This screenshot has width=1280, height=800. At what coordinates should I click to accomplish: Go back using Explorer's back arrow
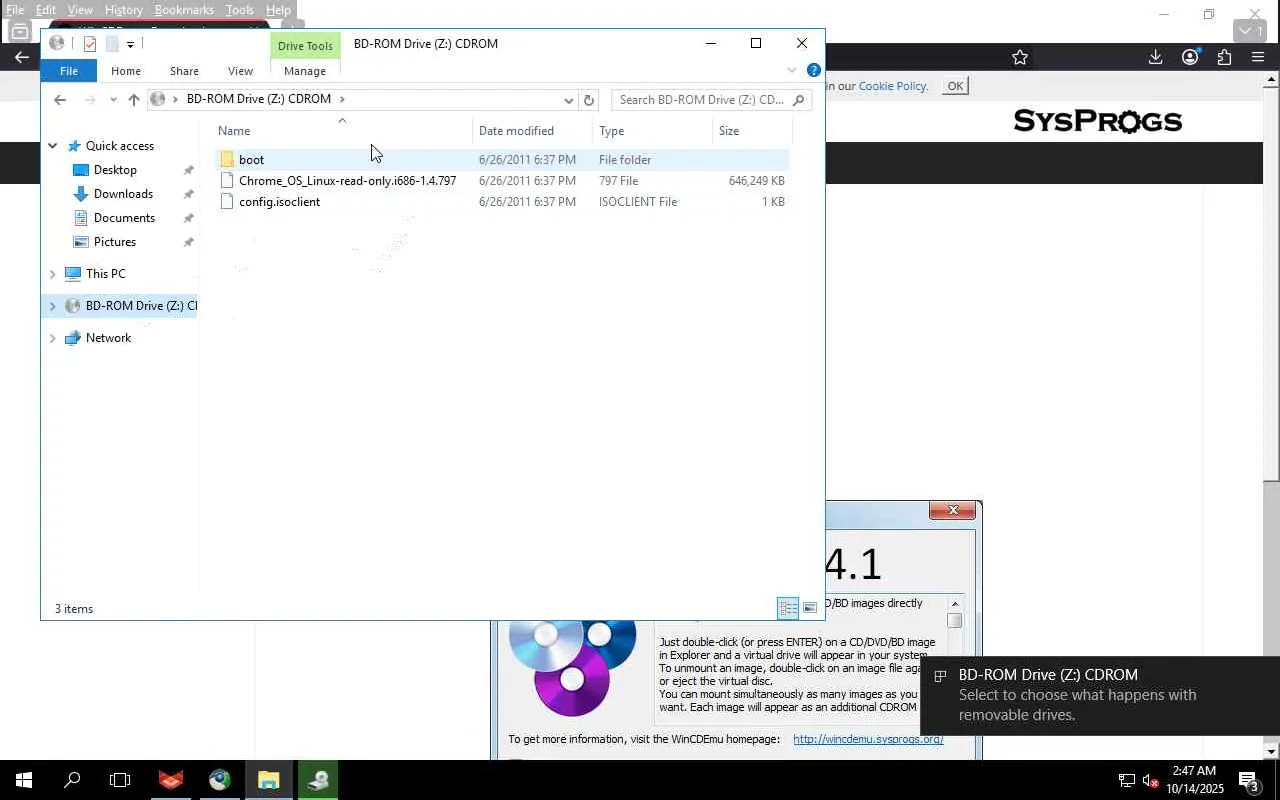[60, 100]
